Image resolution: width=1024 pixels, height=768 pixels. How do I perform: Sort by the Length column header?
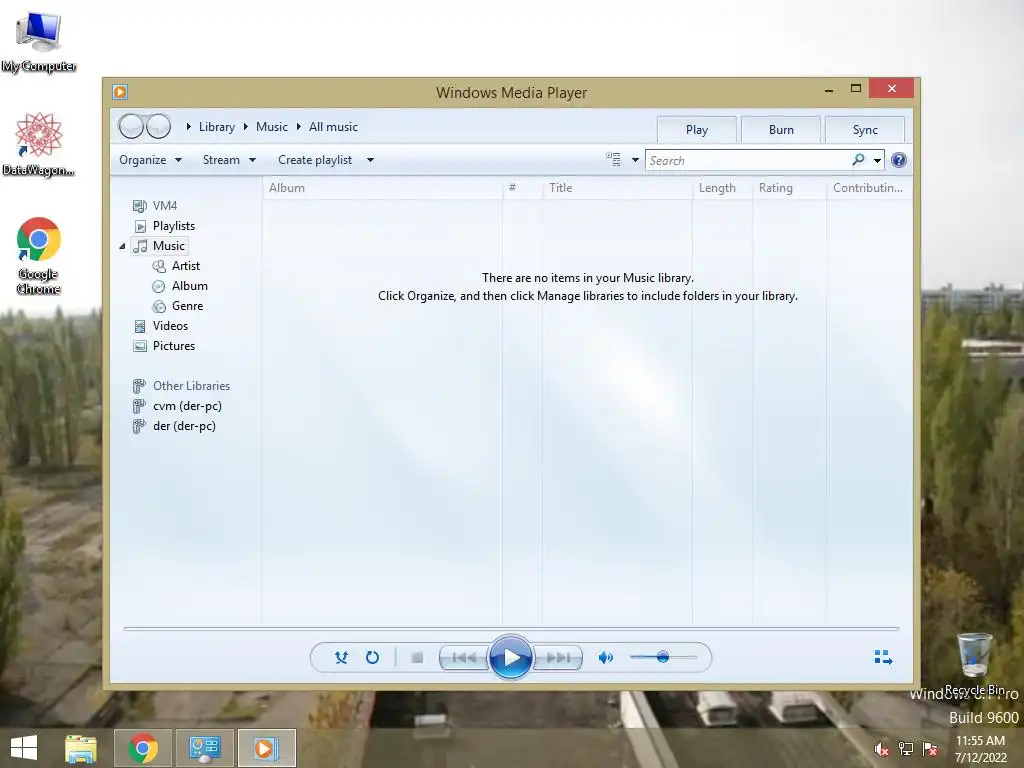coord(722,188)
